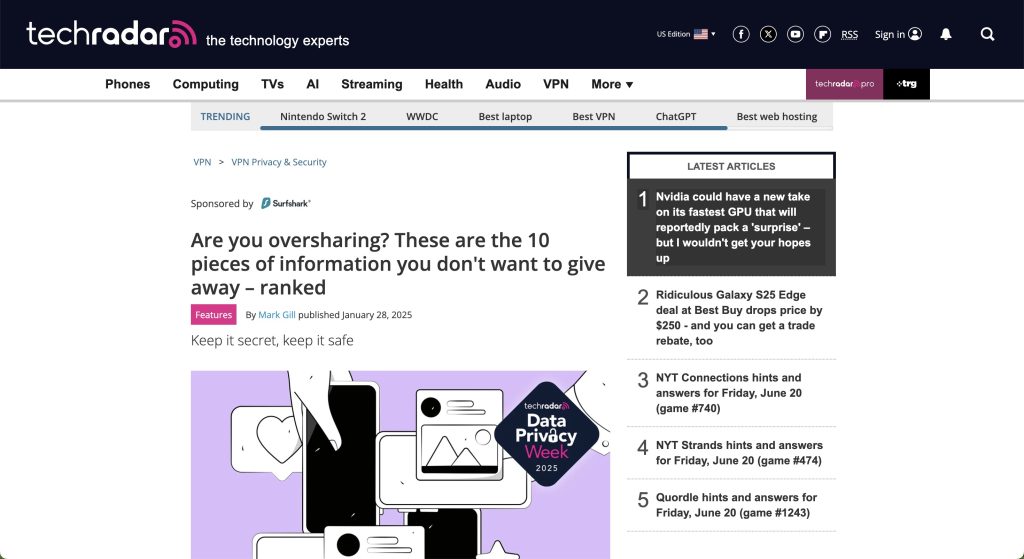Click the Features category tag
Viewport: 1024px width, 559px height.
[214, 314]
